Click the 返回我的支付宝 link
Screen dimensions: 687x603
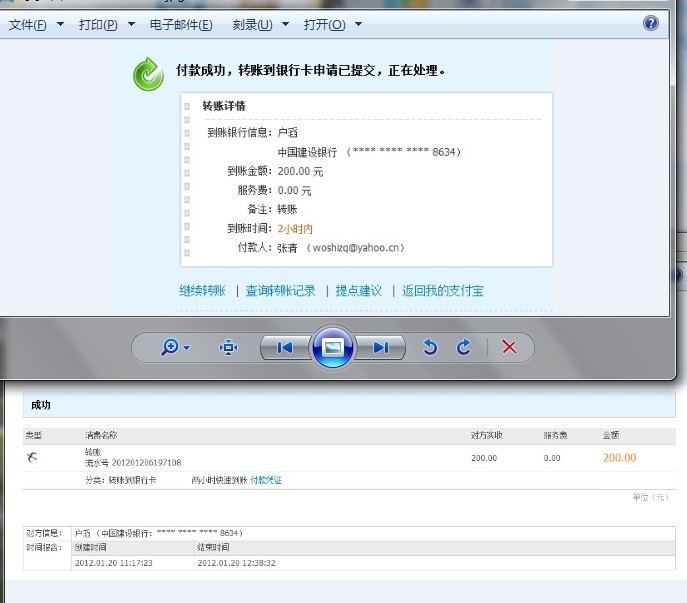tap(443, 291)
